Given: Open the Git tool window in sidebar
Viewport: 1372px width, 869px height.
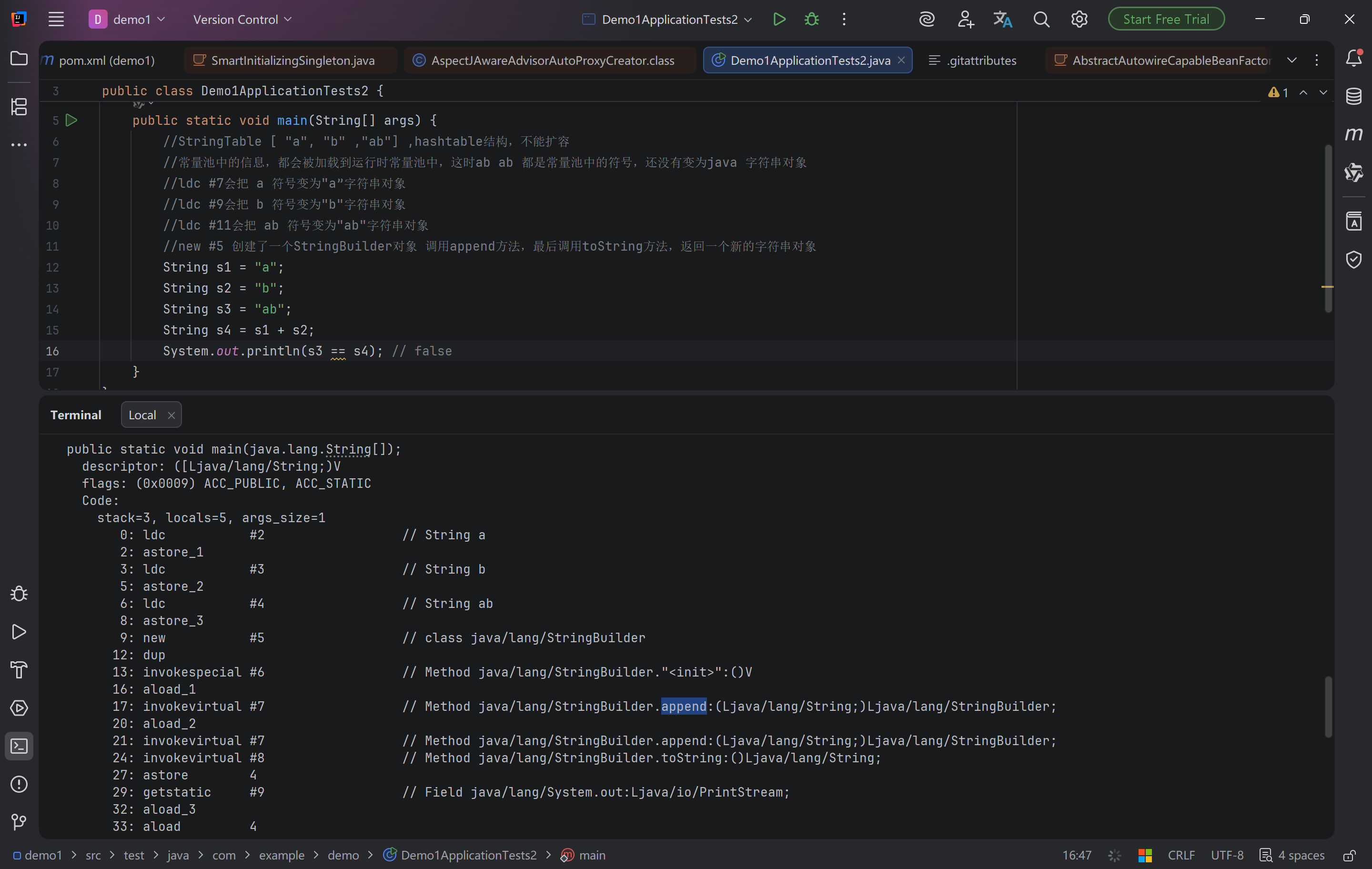Looking at the screenshot, I should coord(19,822).
